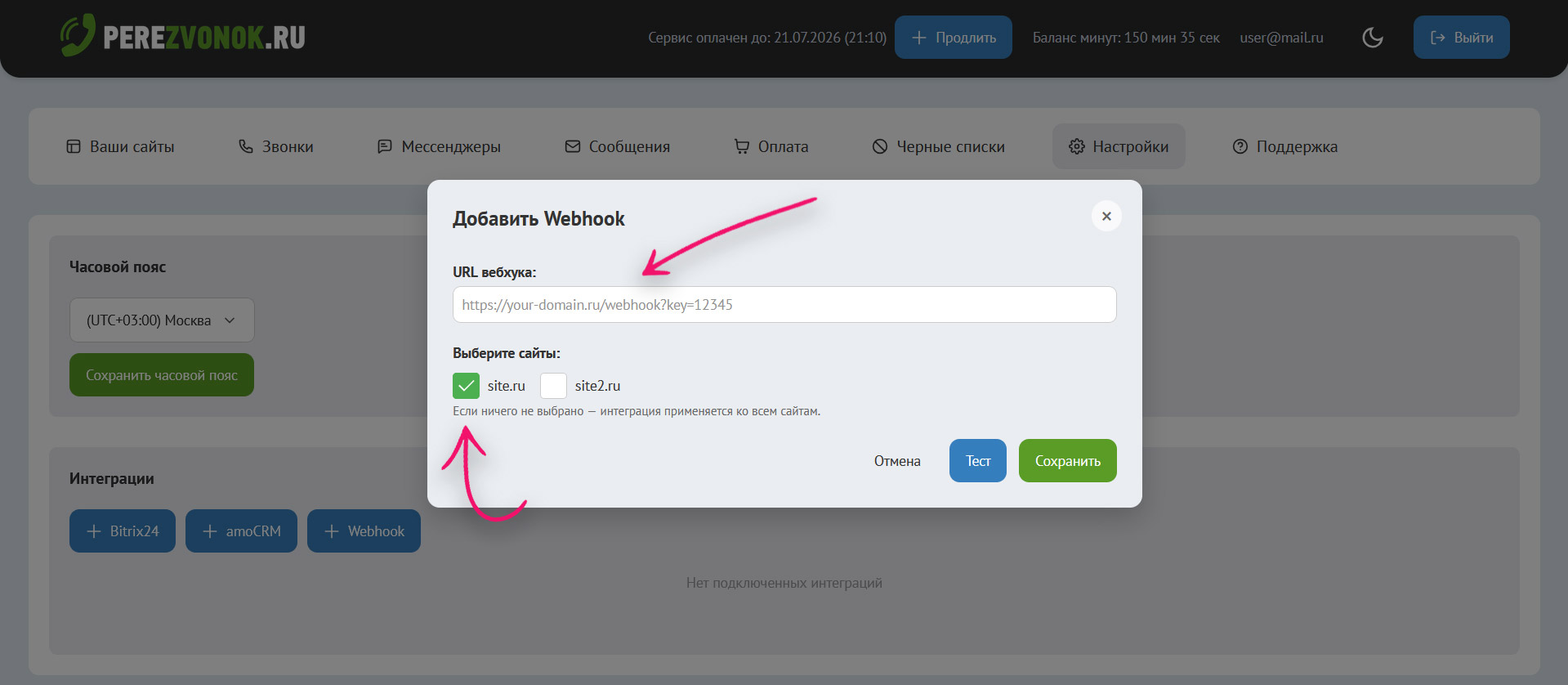Go to the Мессенджеры section

[x=439, y=147]
